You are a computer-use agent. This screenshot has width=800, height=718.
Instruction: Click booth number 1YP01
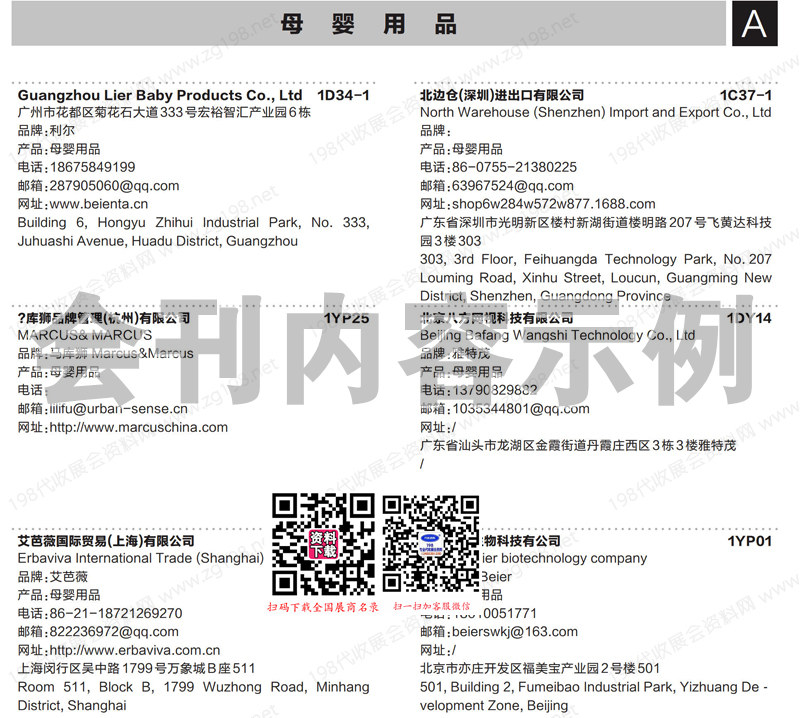(x=749, y=541)
